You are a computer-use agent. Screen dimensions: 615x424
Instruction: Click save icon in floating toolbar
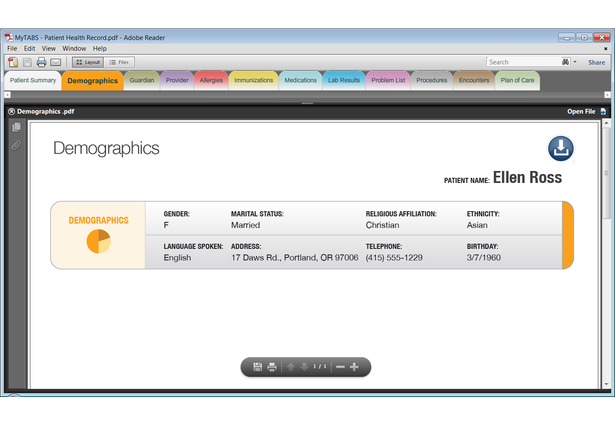coord(257,367)
